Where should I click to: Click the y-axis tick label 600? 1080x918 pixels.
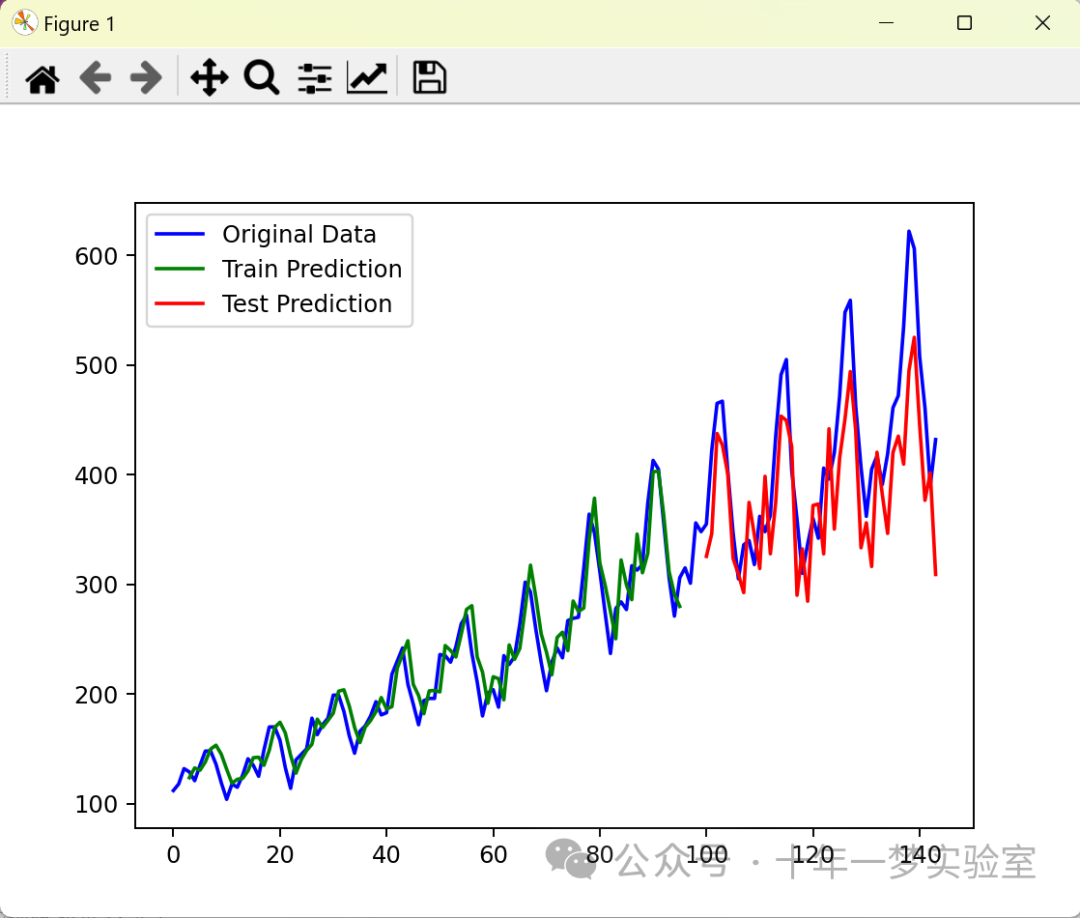pyautogui.click(x=96, y=256)
